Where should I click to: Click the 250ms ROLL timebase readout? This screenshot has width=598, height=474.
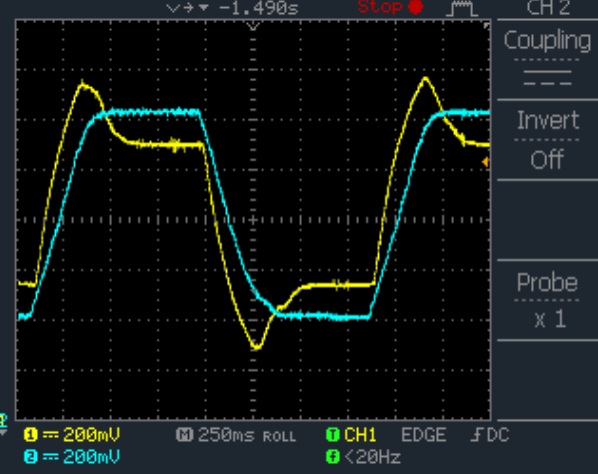point(247,435)
